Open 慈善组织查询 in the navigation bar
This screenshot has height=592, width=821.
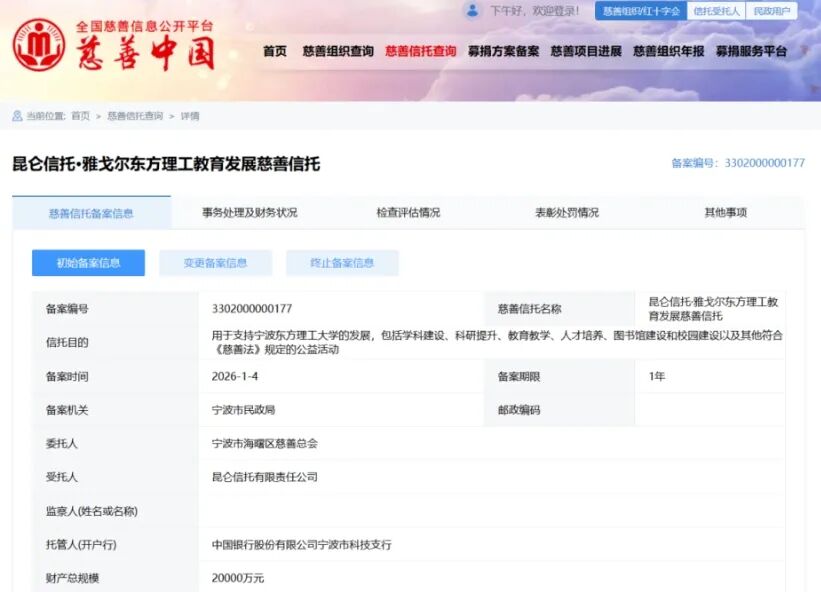[338, 51]
